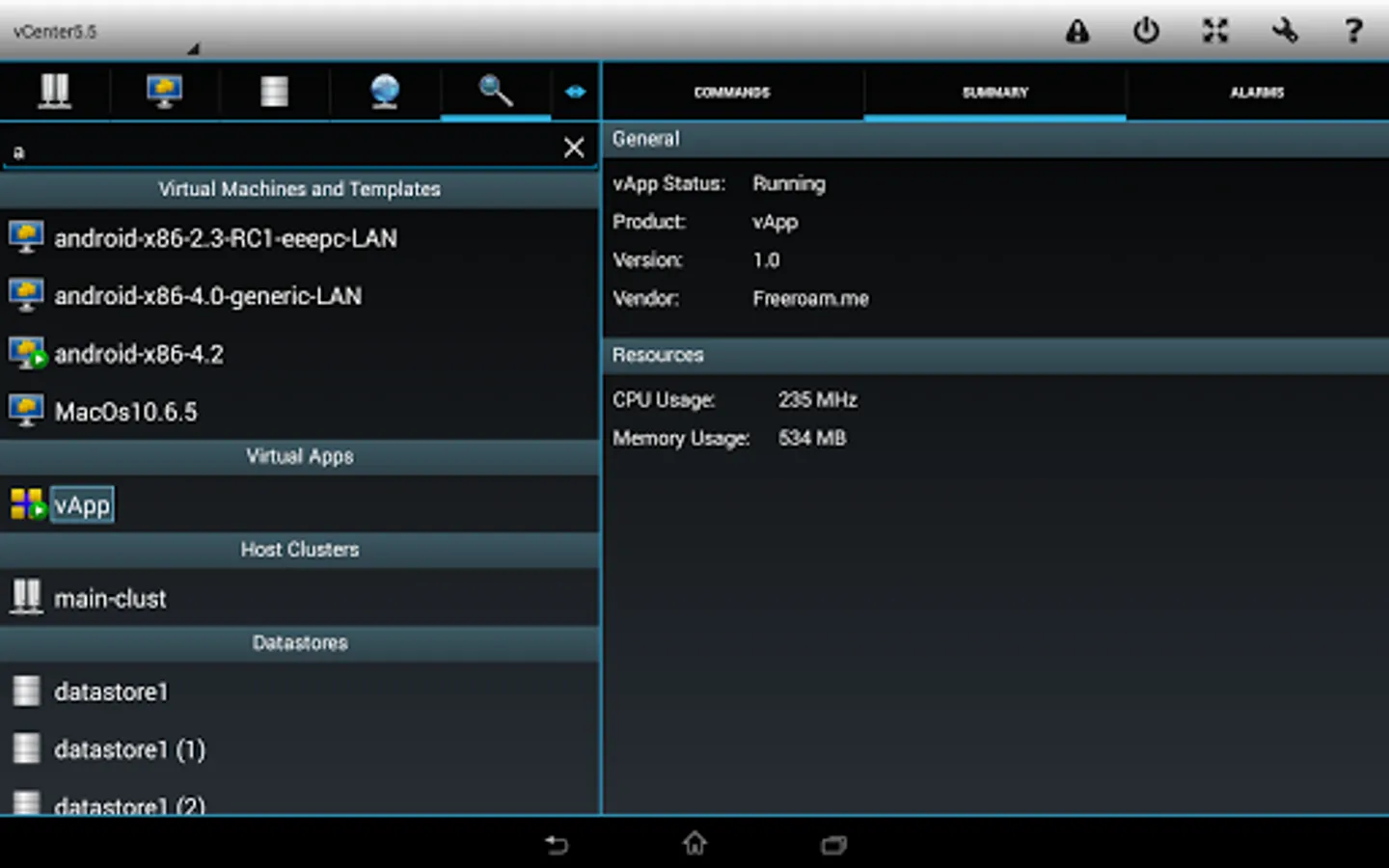Open the Hosts and Clusters view icon
The width and height of the screenshot is (1389, 868).
(x=55, y=91)
